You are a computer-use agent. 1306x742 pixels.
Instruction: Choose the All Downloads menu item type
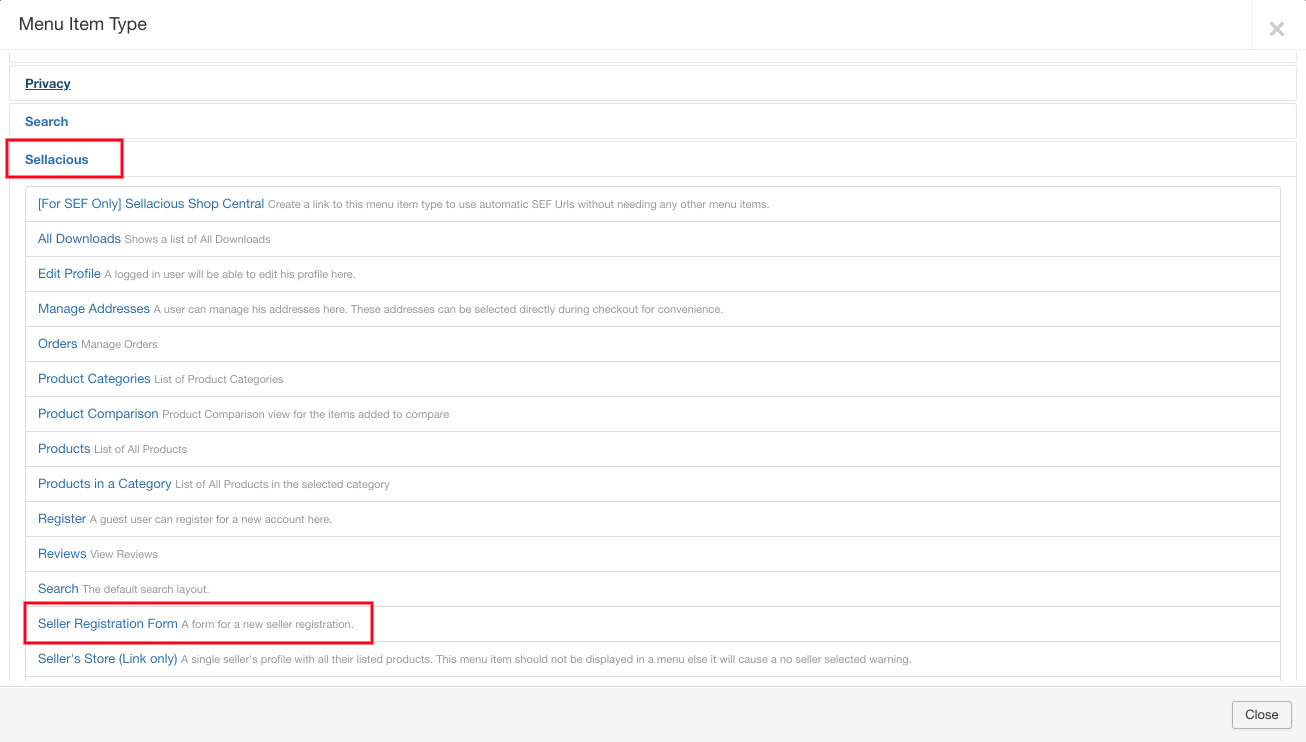[x=79, y=239]
